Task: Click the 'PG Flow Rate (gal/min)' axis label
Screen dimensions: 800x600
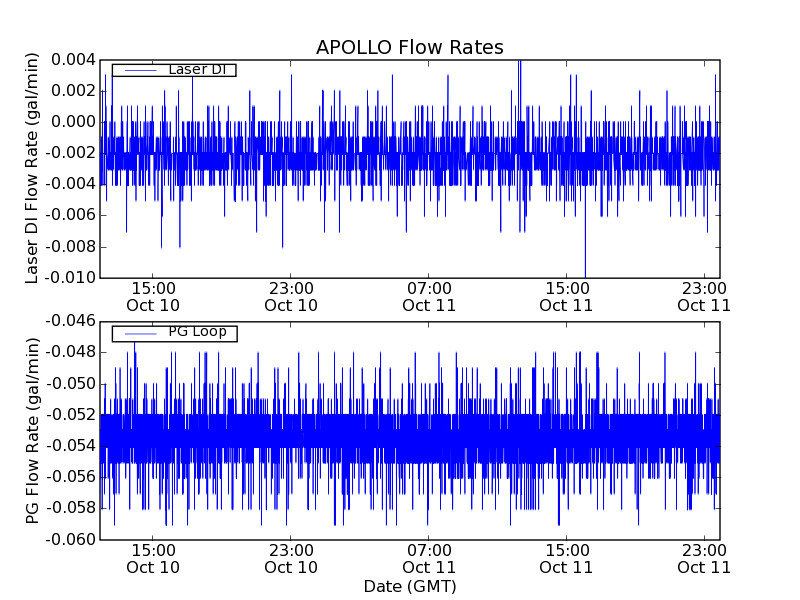Action: click(x=33, y=430)
